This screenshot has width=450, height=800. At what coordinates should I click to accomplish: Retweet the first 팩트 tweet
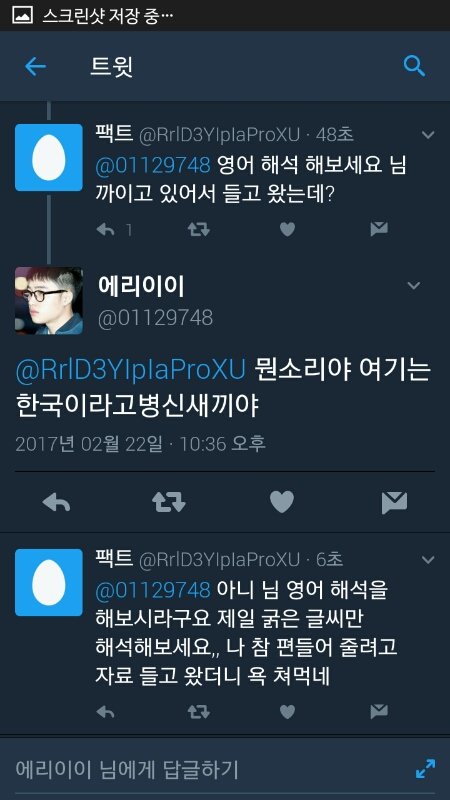(198, 230)
